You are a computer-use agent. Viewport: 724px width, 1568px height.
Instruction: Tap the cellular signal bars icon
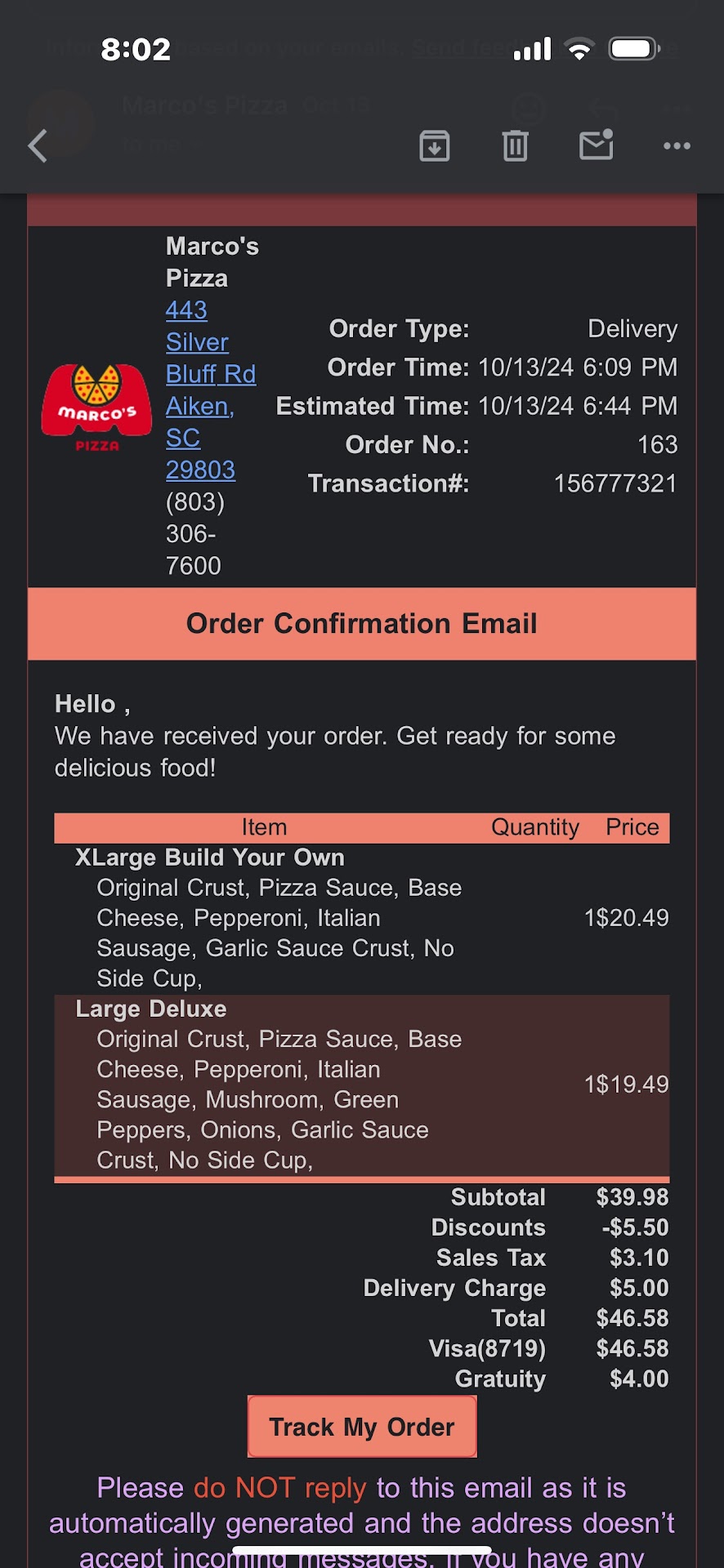pyautogui.click(x=532, y=50)
